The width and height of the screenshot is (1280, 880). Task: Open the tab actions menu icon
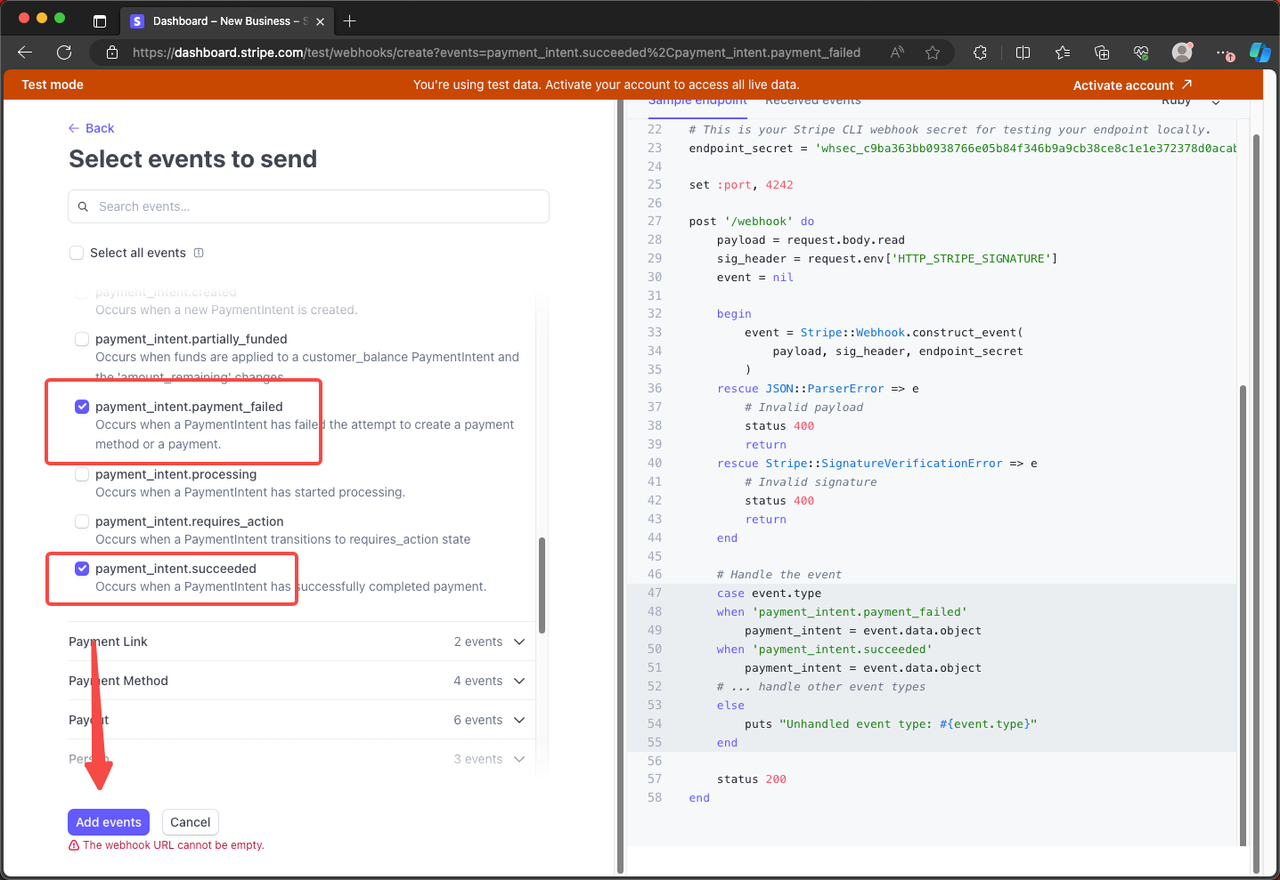click(99, 21)
